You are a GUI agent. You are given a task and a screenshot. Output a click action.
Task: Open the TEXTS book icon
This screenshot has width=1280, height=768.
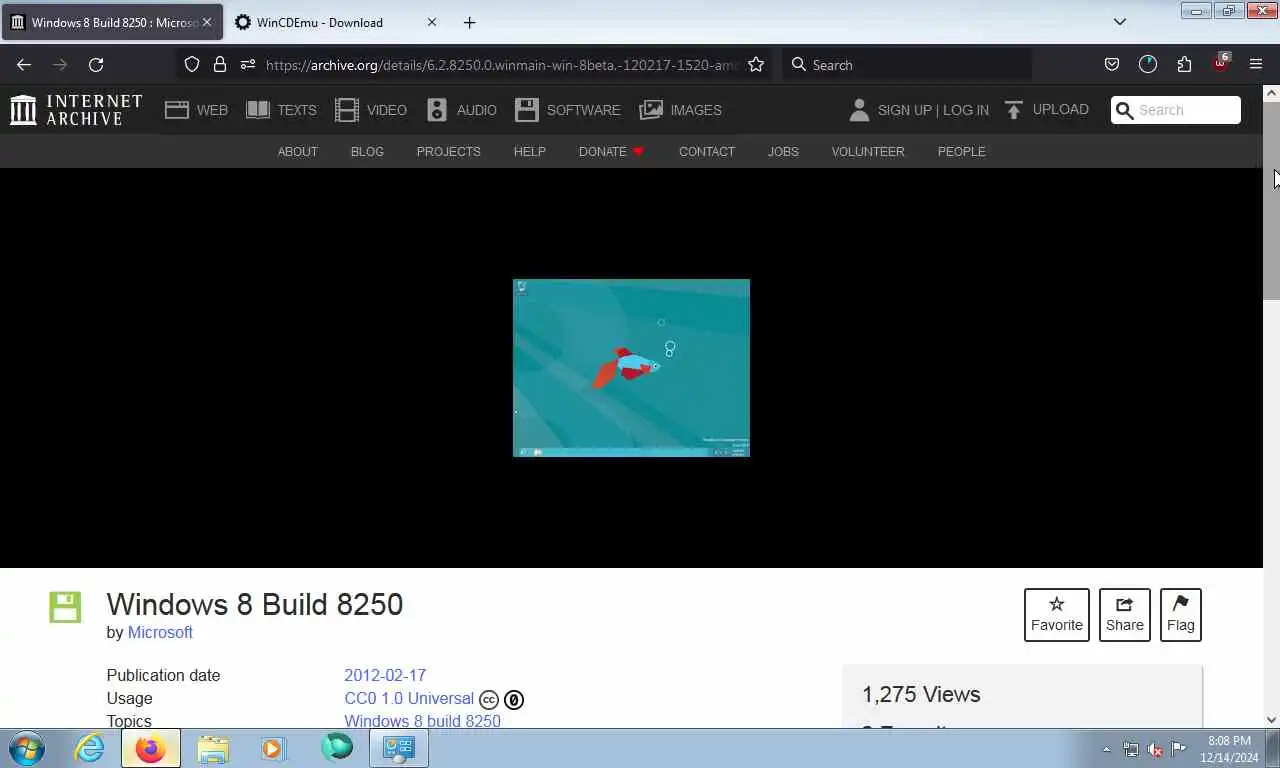(x=258, y=110)
